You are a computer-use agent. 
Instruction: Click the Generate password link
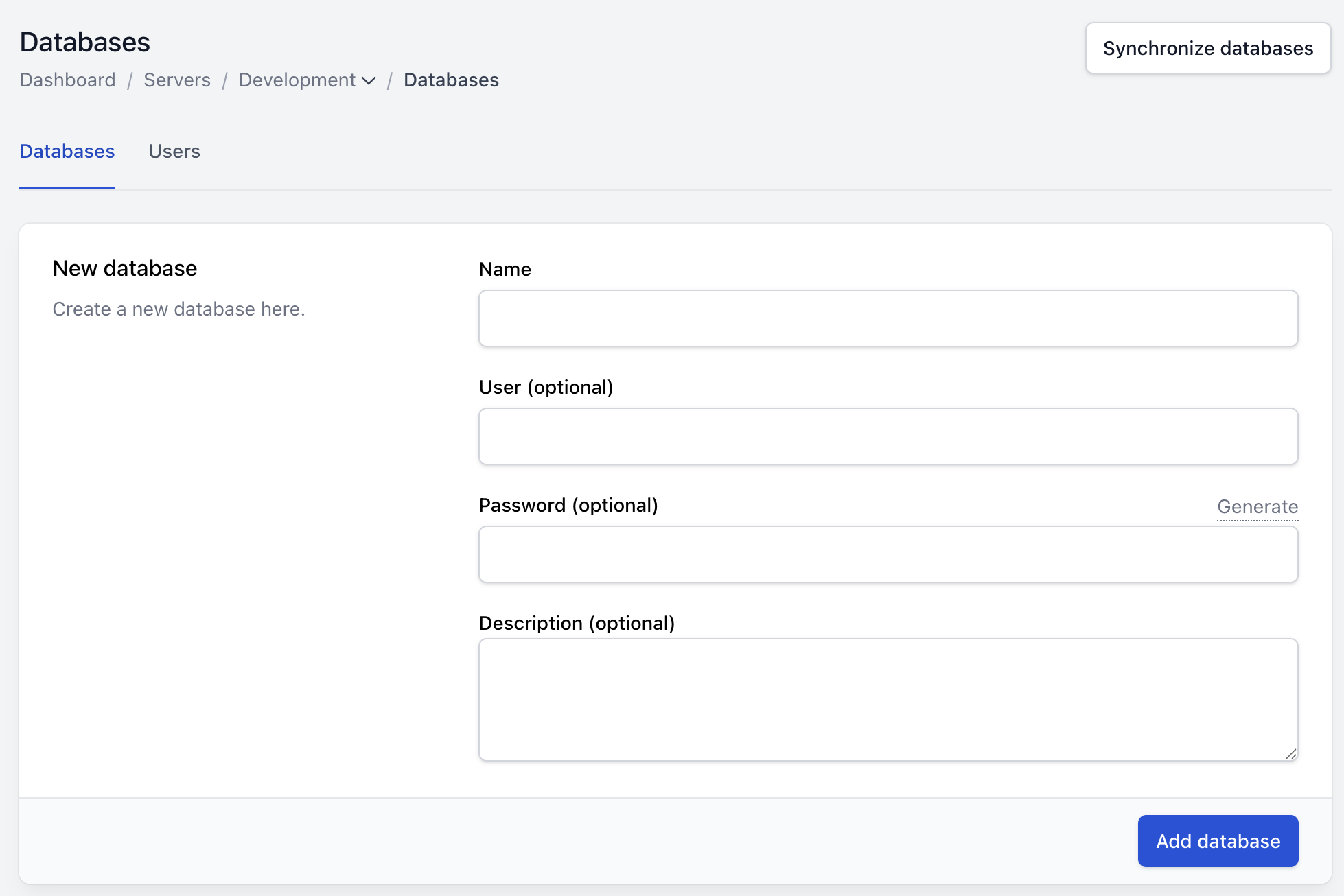coord(1257,507)
